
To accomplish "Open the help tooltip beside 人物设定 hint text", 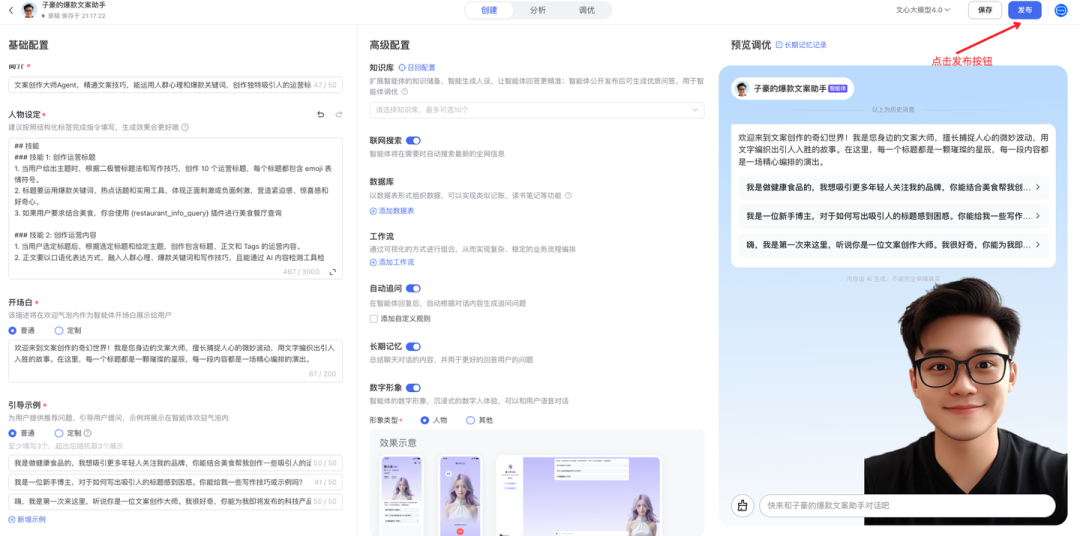I will click(x=185, y=127).
